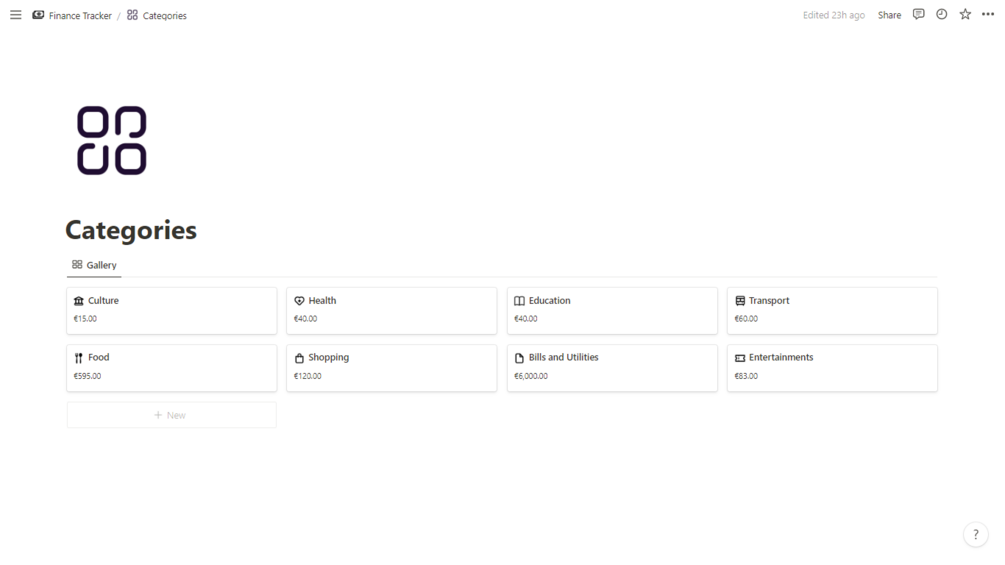The width and height of the screenshot is (1005, 565).
Task: Open the Bills and Utilities card
Action: (612, 368)
